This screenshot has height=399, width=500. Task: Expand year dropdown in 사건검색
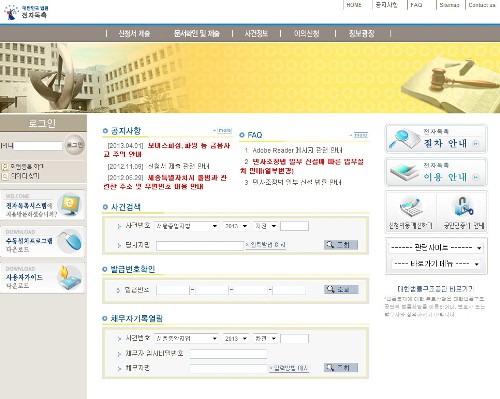click(236, 226)
